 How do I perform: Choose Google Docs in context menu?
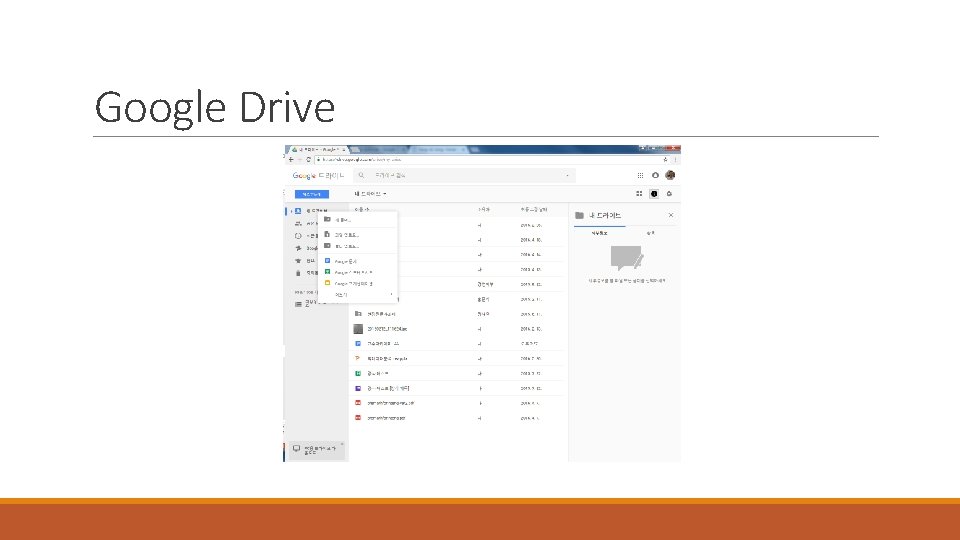coord(358,261)
